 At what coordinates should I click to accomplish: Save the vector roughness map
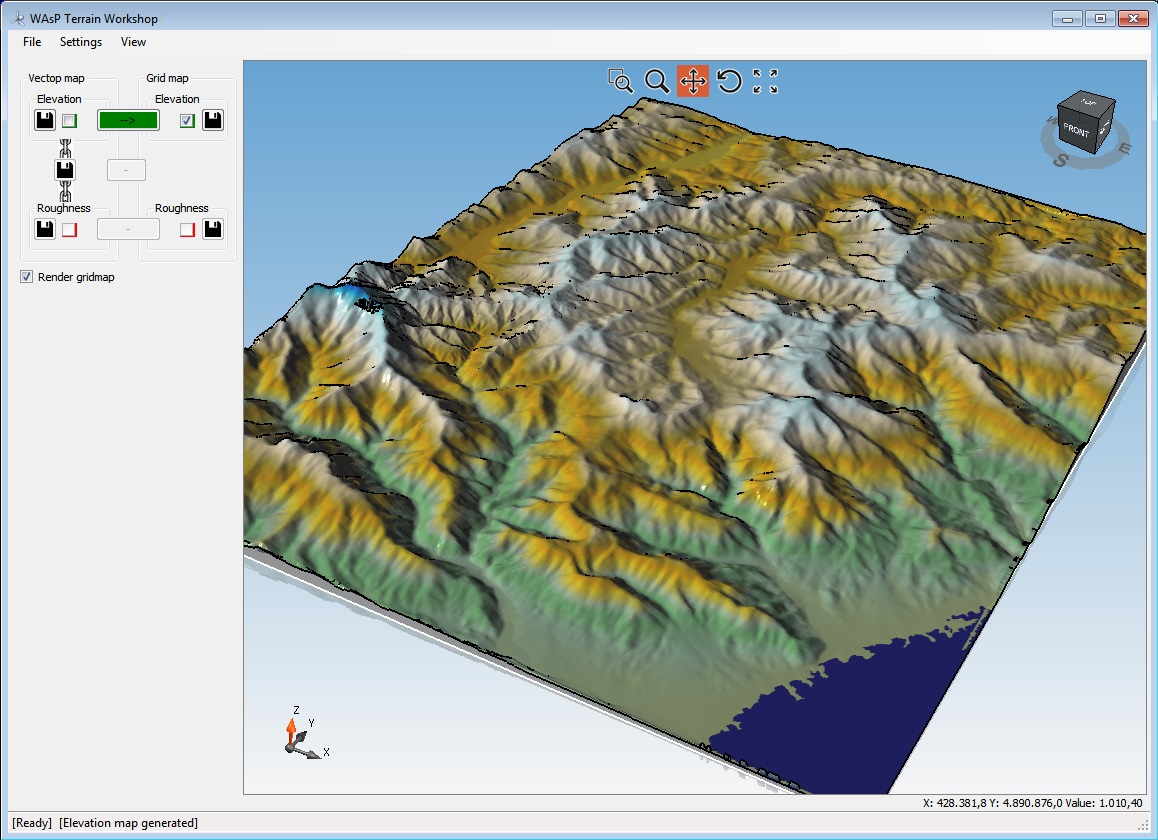tap(45, 229)
